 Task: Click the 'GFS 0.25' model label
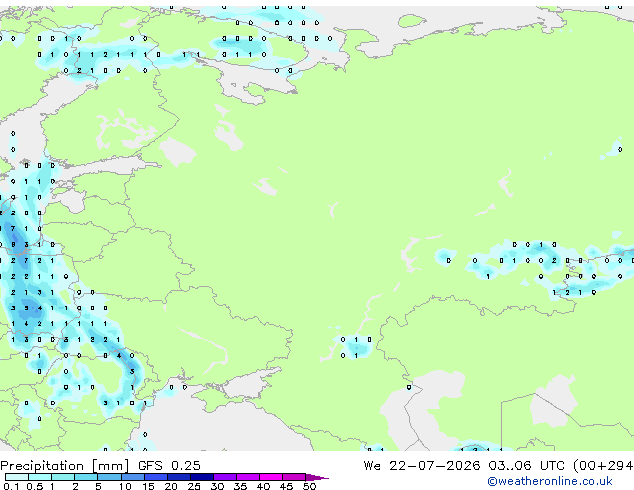tap(169, 466)
